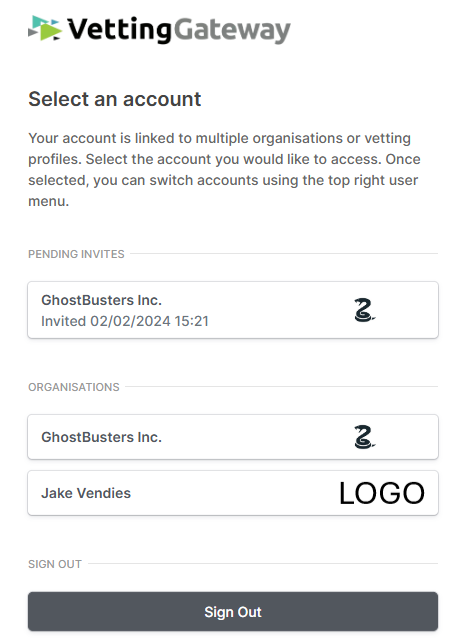
Task: Click the Sign Out button
Action: click(233, 612)
